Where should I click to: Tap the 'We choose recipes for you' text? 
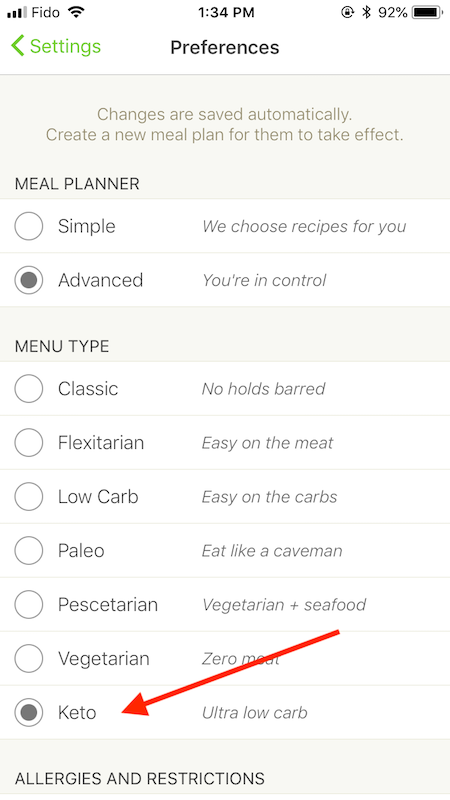tap(304, 227)
